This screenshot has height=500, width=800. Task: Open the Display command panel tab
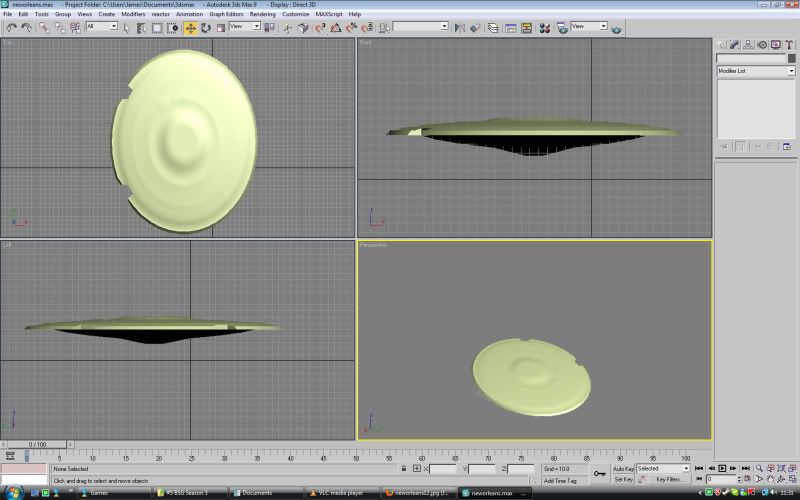[x=776, y=45]
